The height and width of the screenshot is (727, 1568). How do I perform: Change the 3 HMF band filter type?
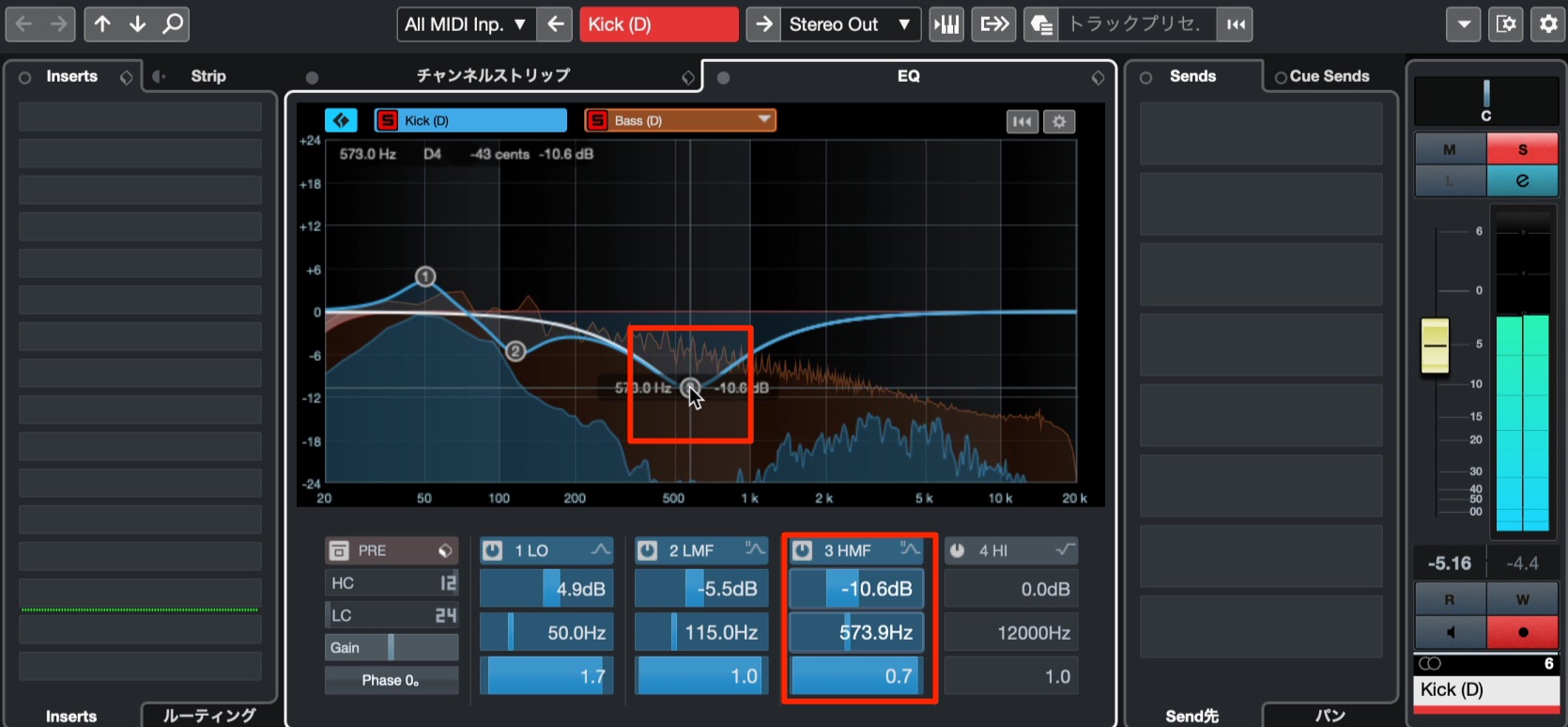pyautogui.click(x=910, y=549)
